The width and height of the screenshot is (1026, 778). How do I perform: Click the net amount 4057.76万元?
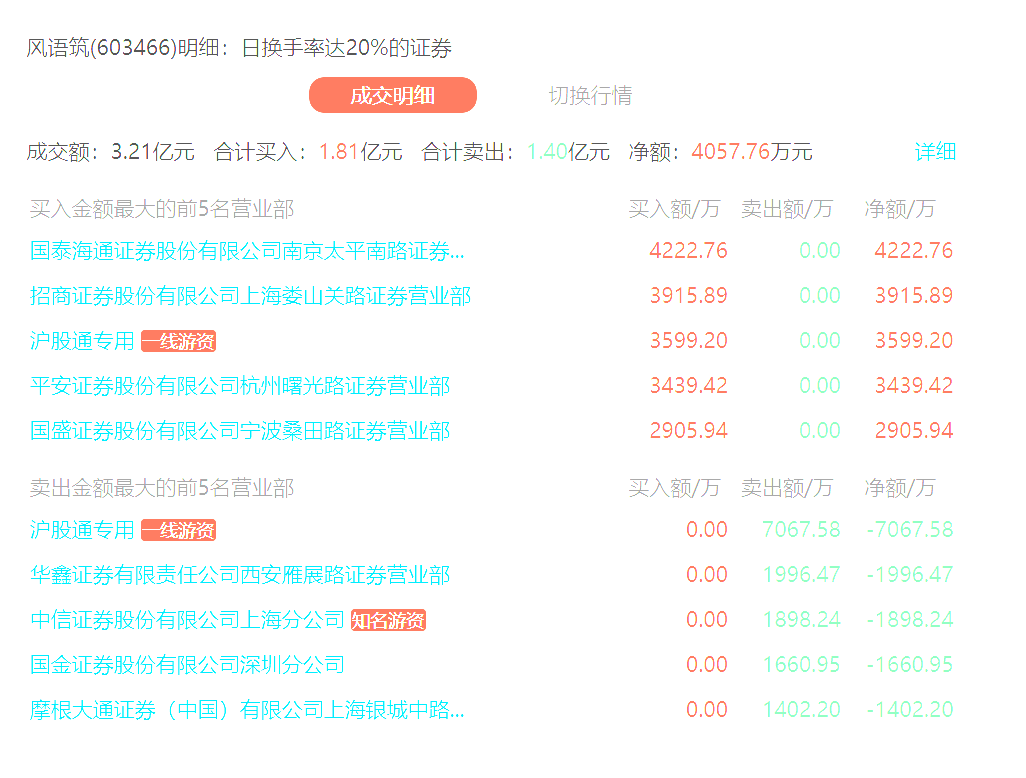tap(752, 152)
